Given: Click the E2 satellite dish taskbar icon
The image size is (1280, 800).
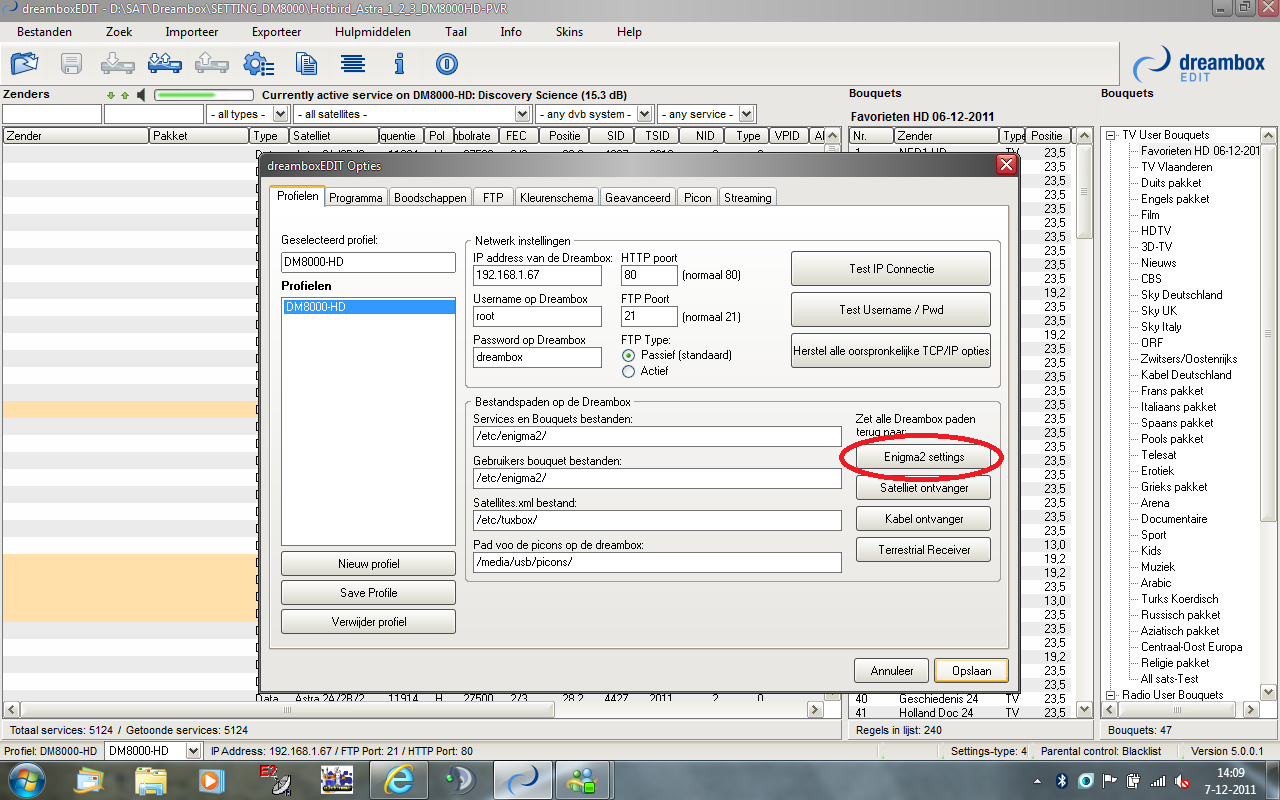Looking at the screenshot, I should pyautogui.click(x=274, y=779).
